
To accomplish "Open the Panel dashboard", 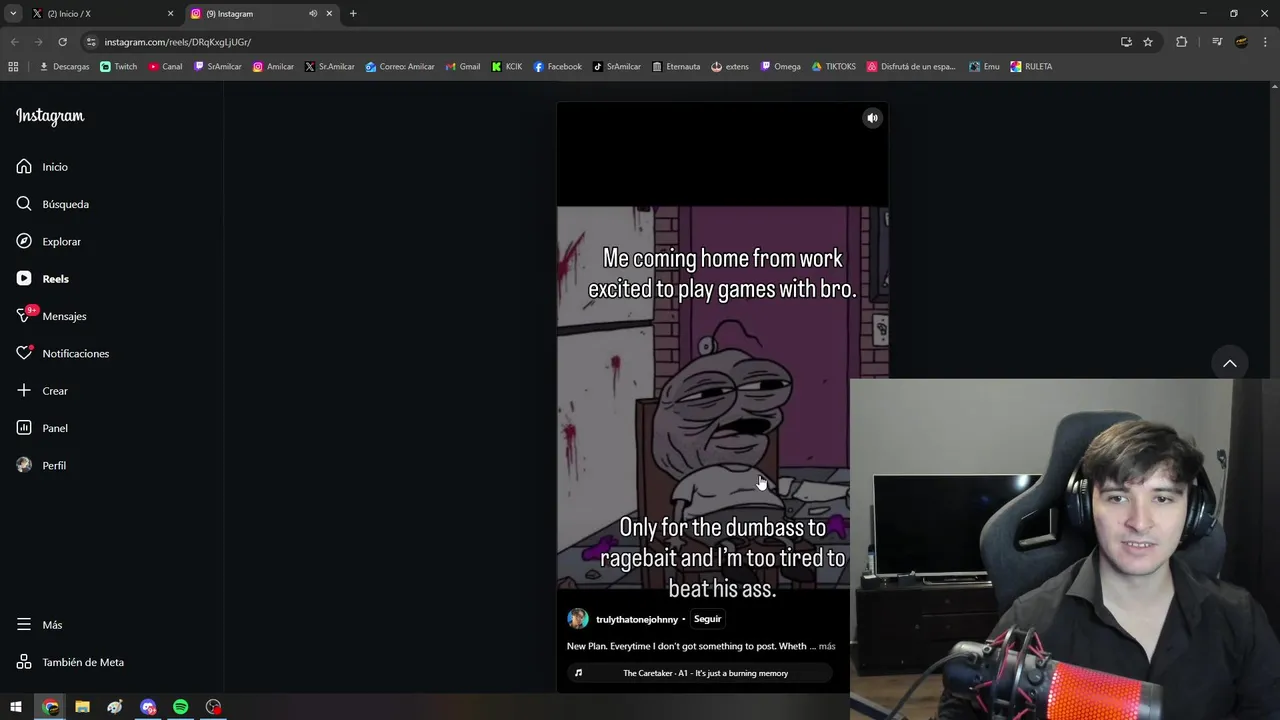I will tap(42, 428).
